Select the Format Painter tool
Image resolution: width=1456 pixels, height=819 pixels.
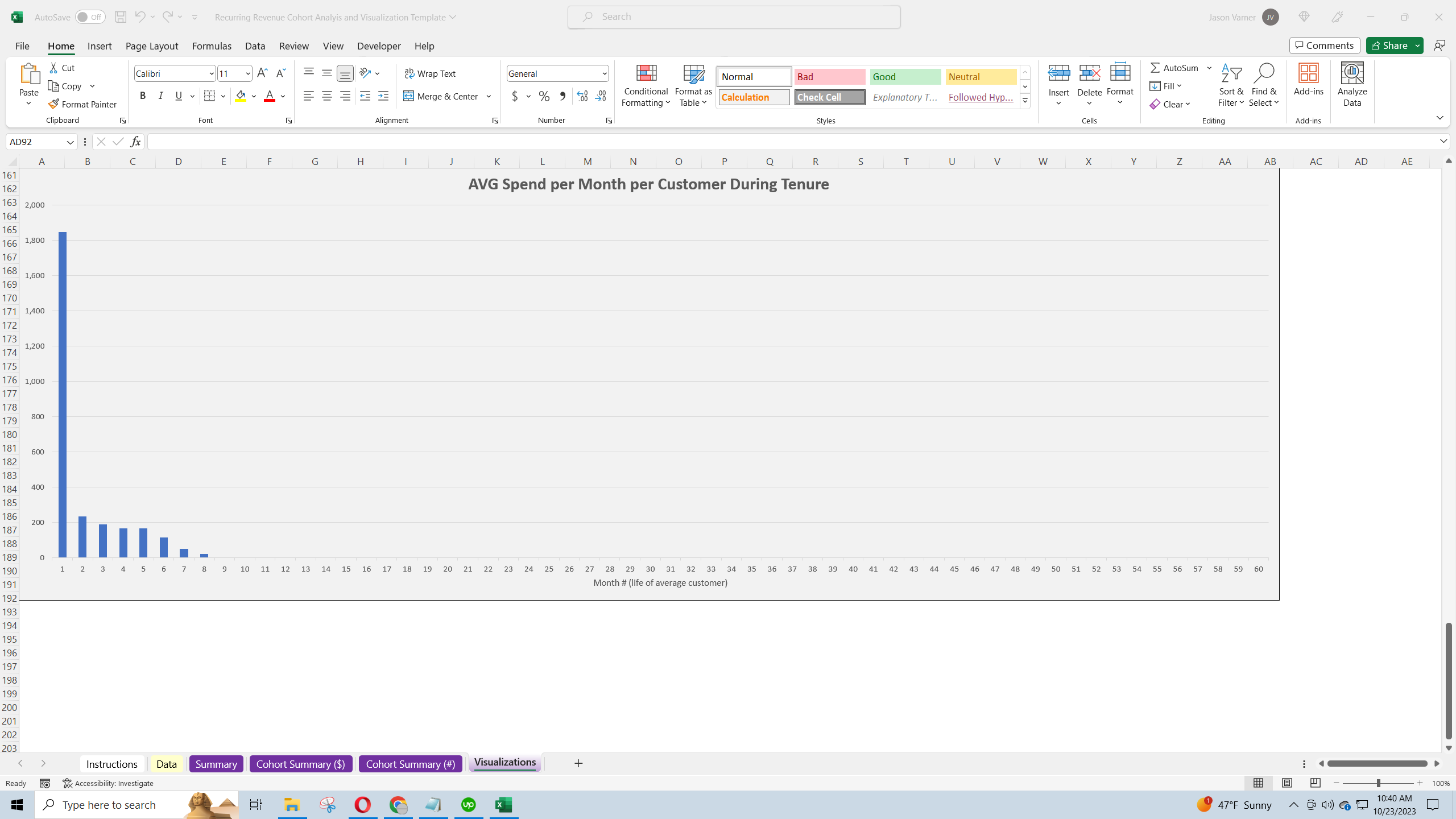coord(83,104)
